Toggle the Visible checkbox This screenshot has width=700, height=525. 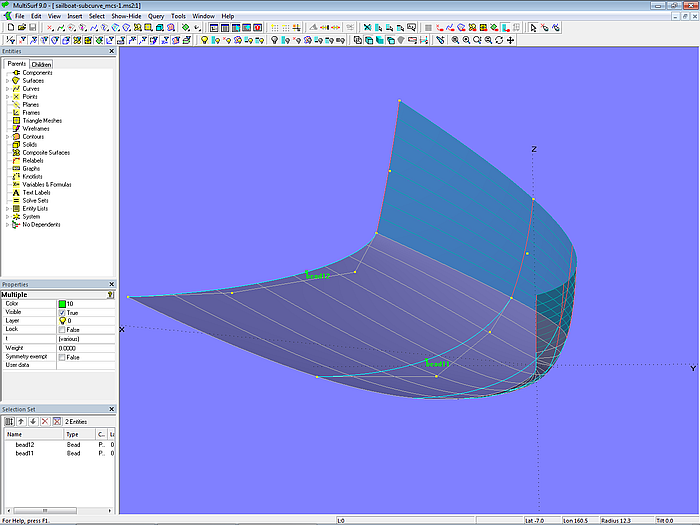[62, 313]
